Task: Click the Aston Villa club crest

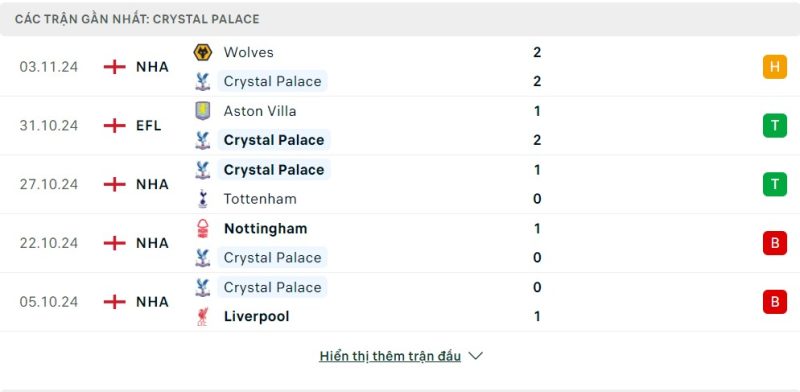Action: (203, 111)
